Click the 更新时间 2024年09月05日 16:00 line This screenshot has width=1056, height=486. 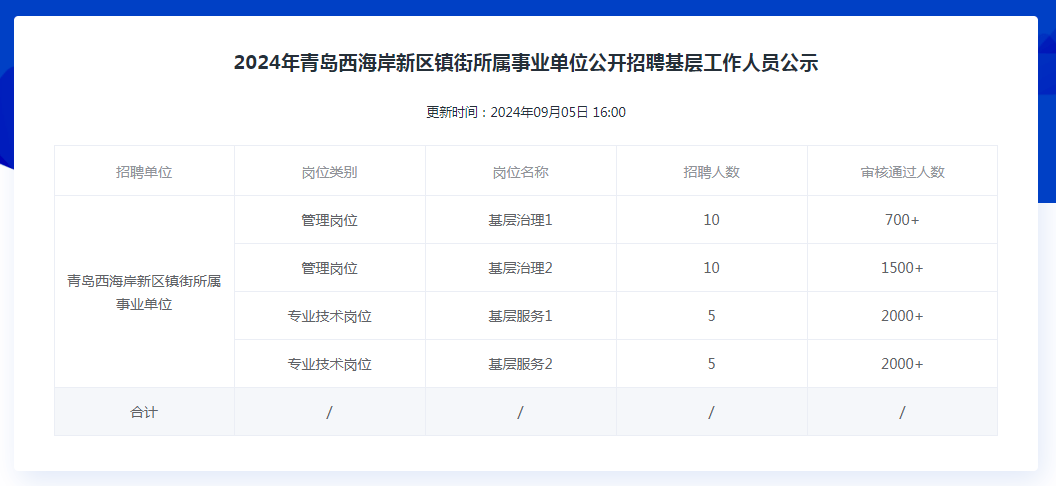coord(526,112)
